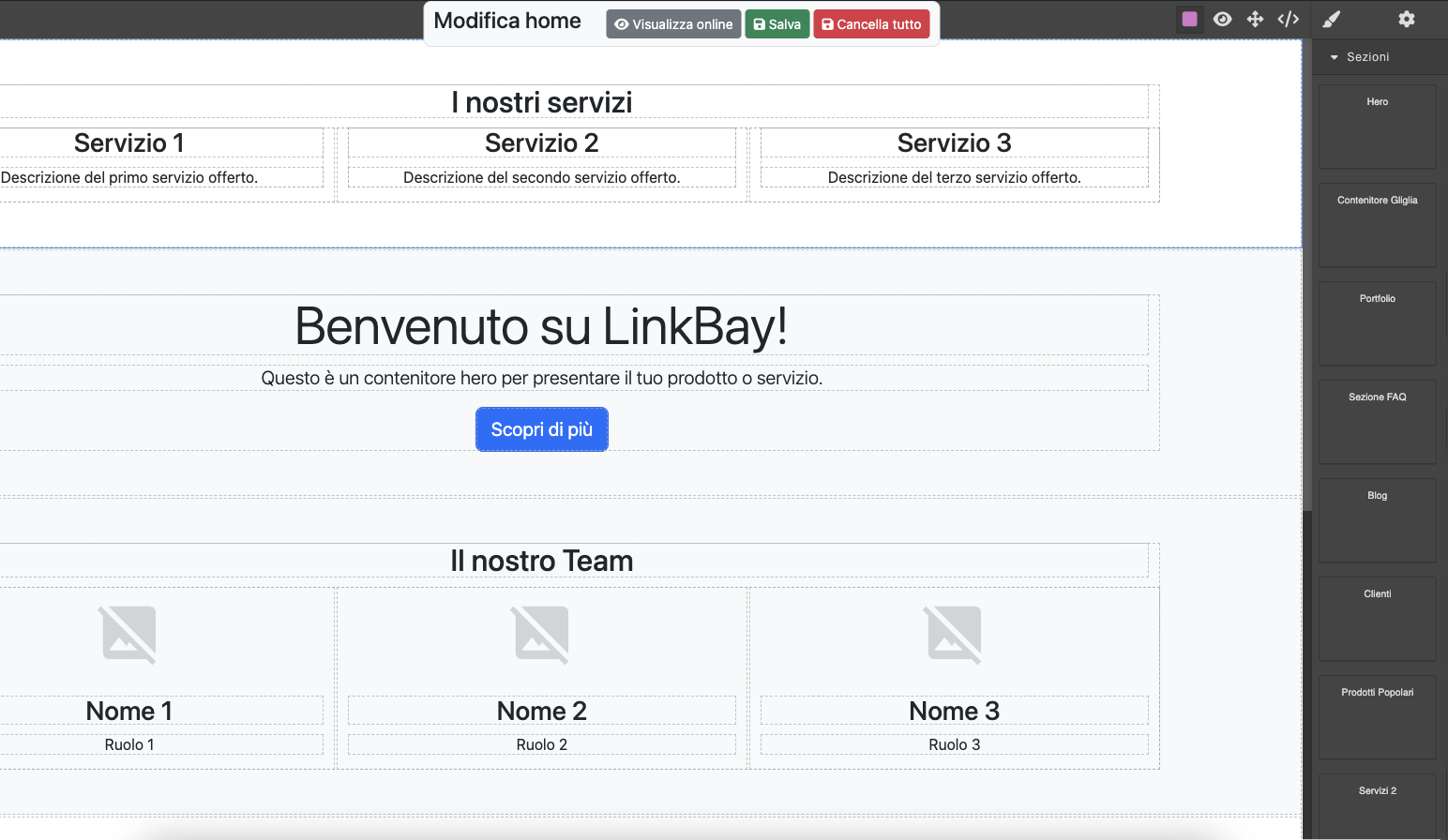Select the image placeholder above Nome 2

[542, 635]
